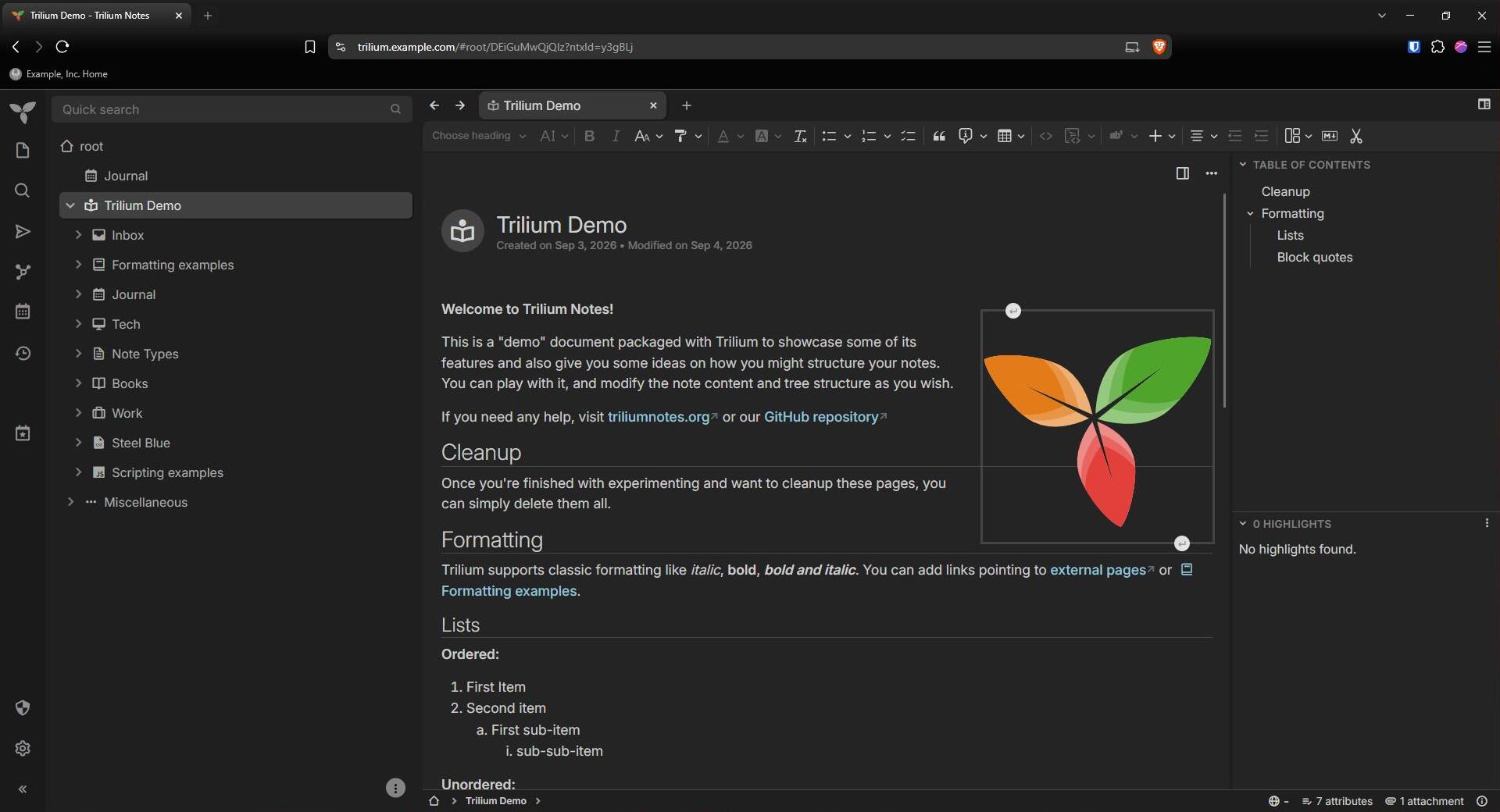Reload the page in the browser
Image resolution: width=1500 pixels, height=812 pixels.
(x=62, y=47)
